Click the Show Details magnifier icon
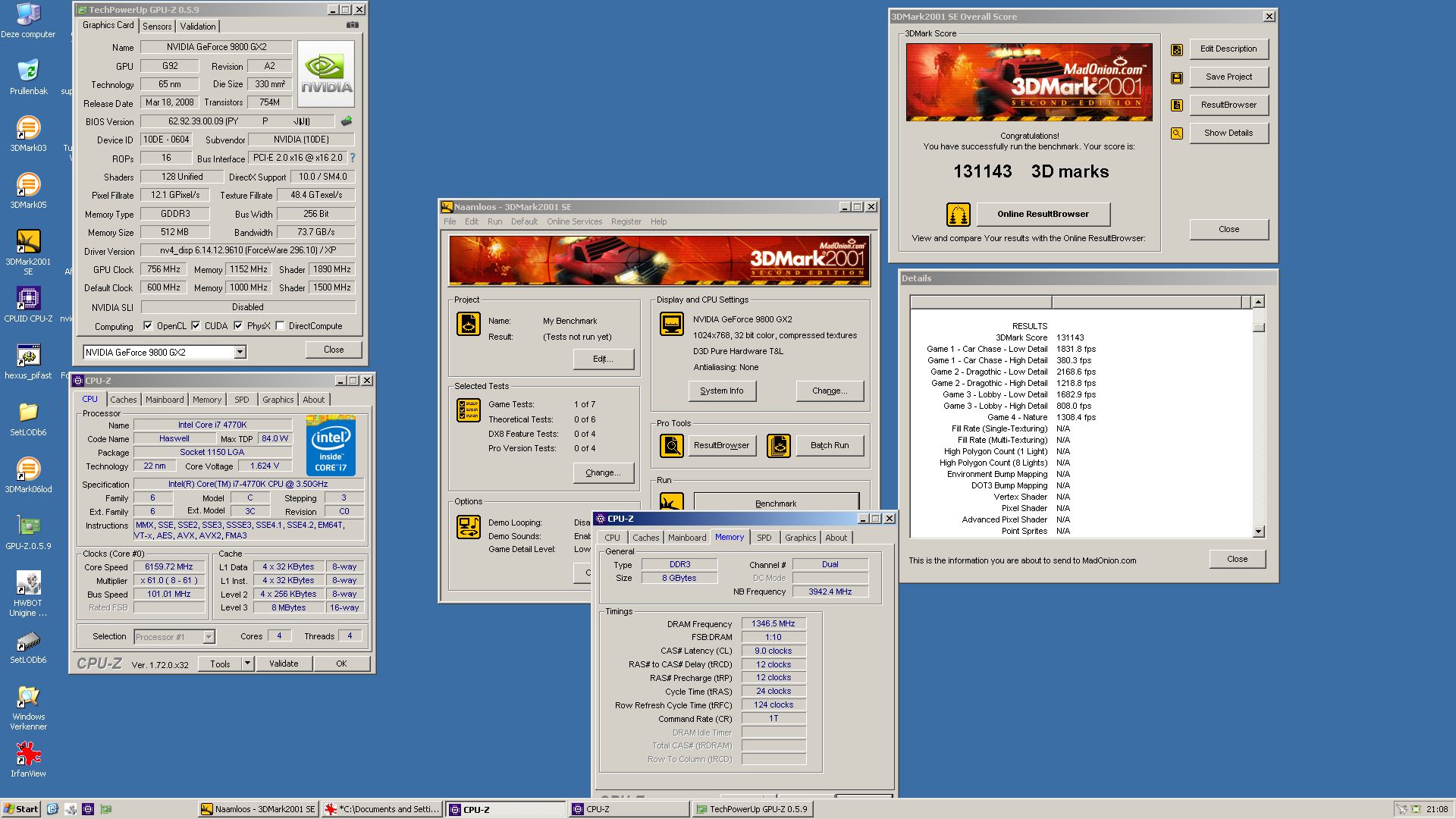This screenshot has height=819, width=1456. point(1177,133)
